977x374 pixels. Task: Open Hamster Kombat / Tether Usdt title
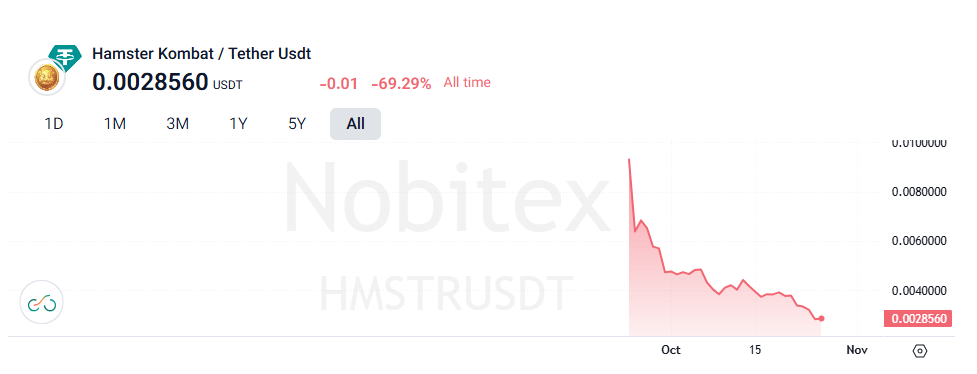tap(202, 54)
